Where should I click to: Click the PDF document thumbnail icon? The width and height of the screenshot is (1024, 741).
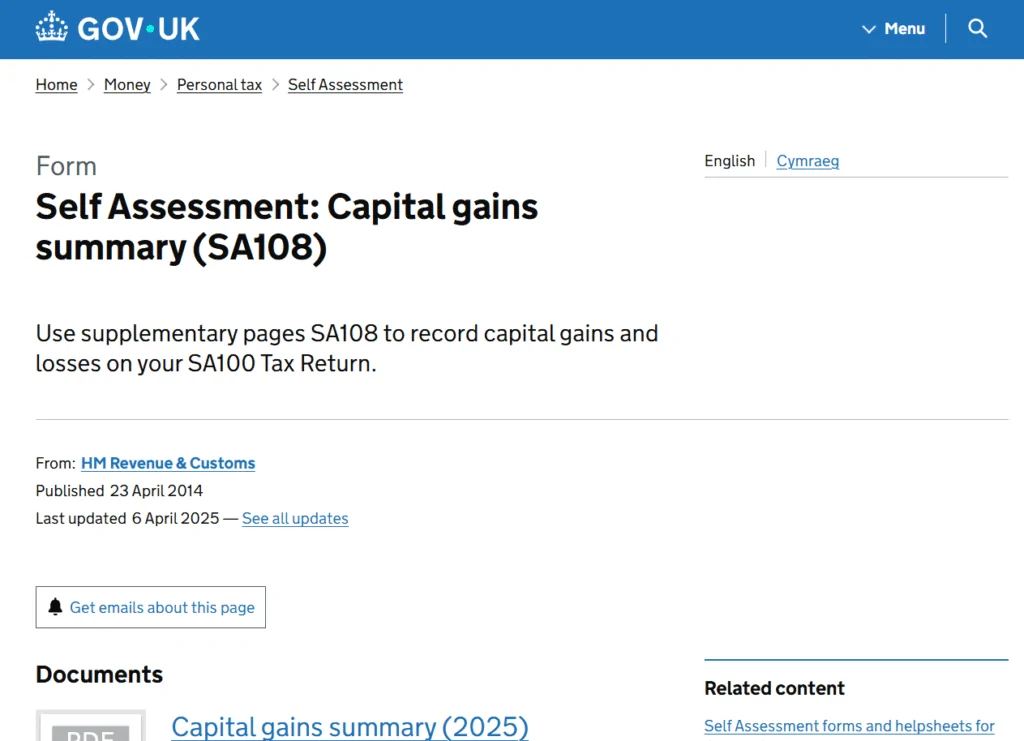(x=91, y=727)
